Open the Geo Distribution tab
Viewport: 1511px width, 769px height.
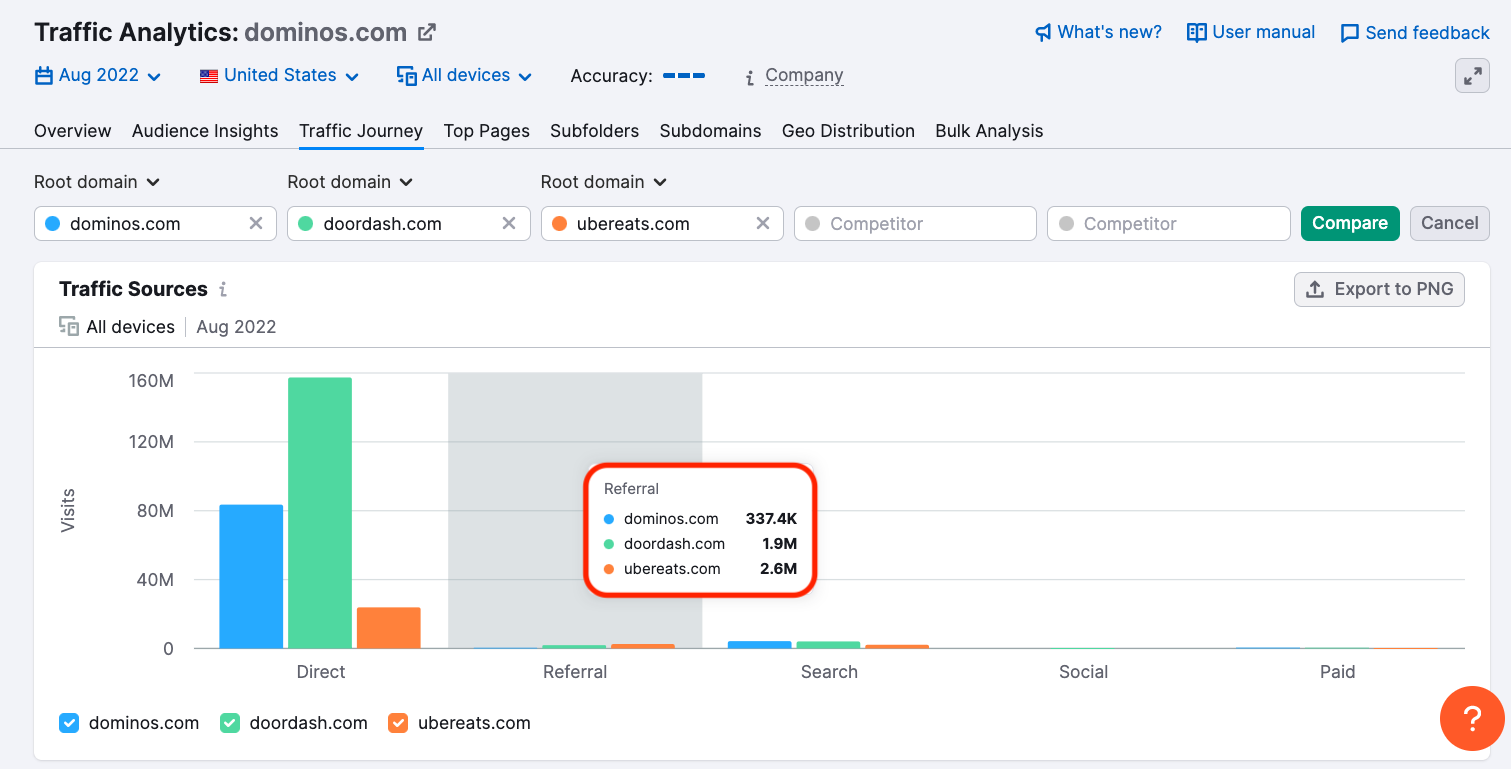pyautogui.click(x=848, y=131)
